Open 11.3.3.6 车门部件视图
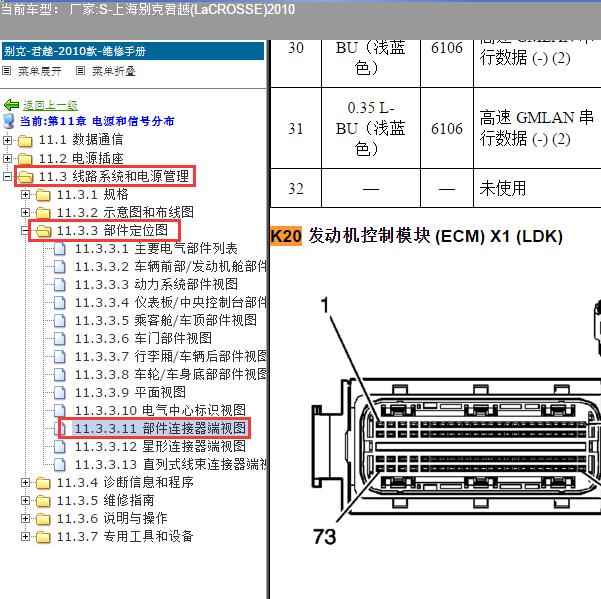601x599 pixels. pos(143,338)
